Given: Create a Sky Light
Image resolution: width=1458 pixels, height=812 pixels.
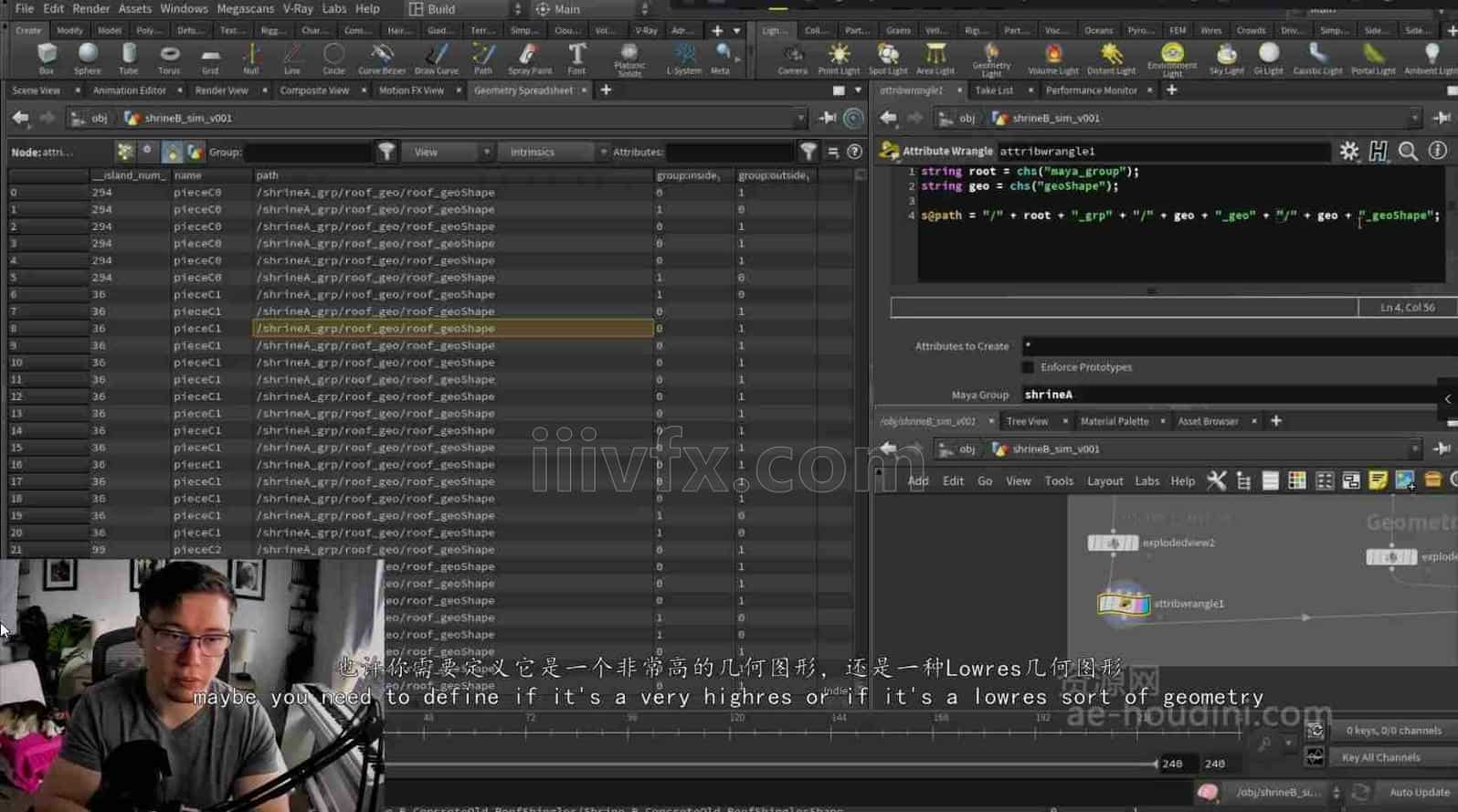Looking at the screenshot, I should 1226,58.
